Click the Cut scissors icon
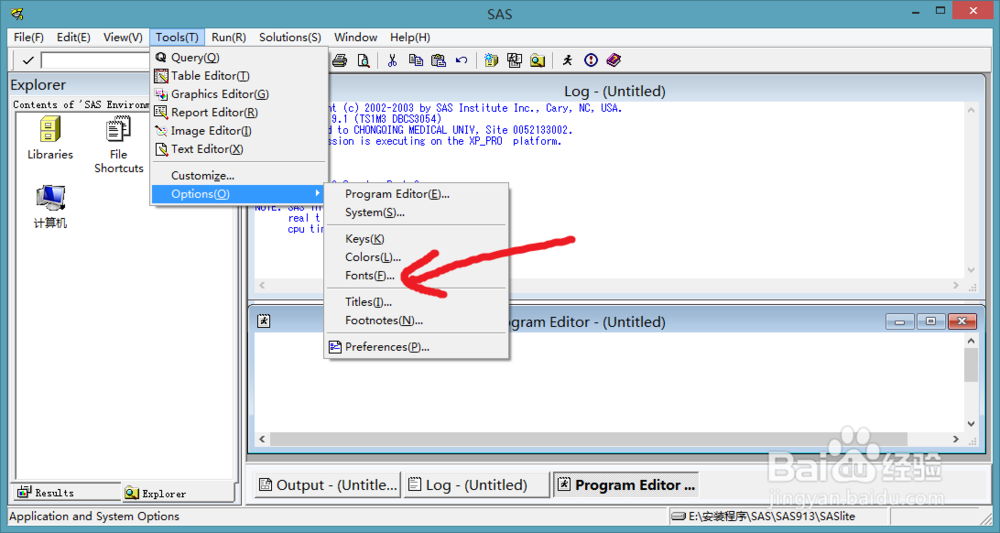This screenshot has height=533, width=1000. coord(392,61)
